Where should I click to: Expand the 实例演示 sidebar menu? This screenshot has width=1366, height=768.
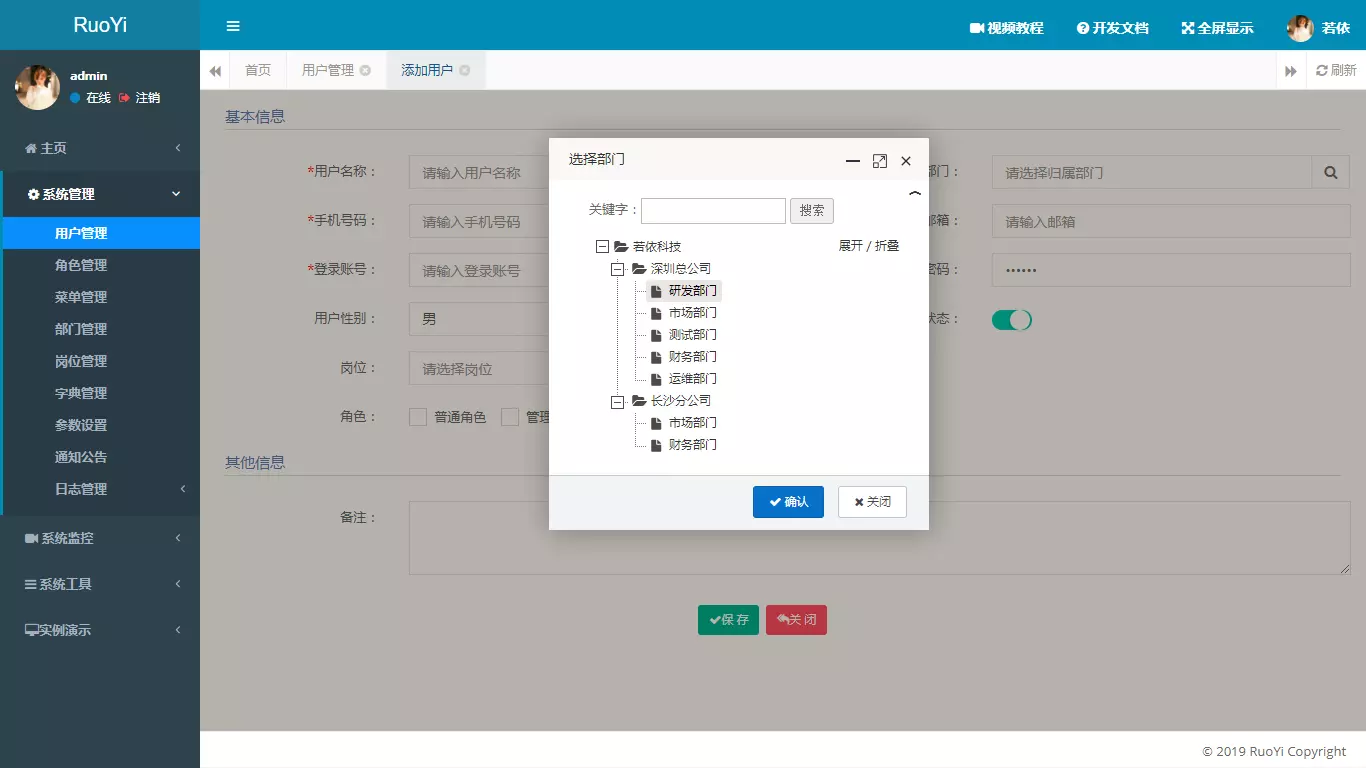100,630
